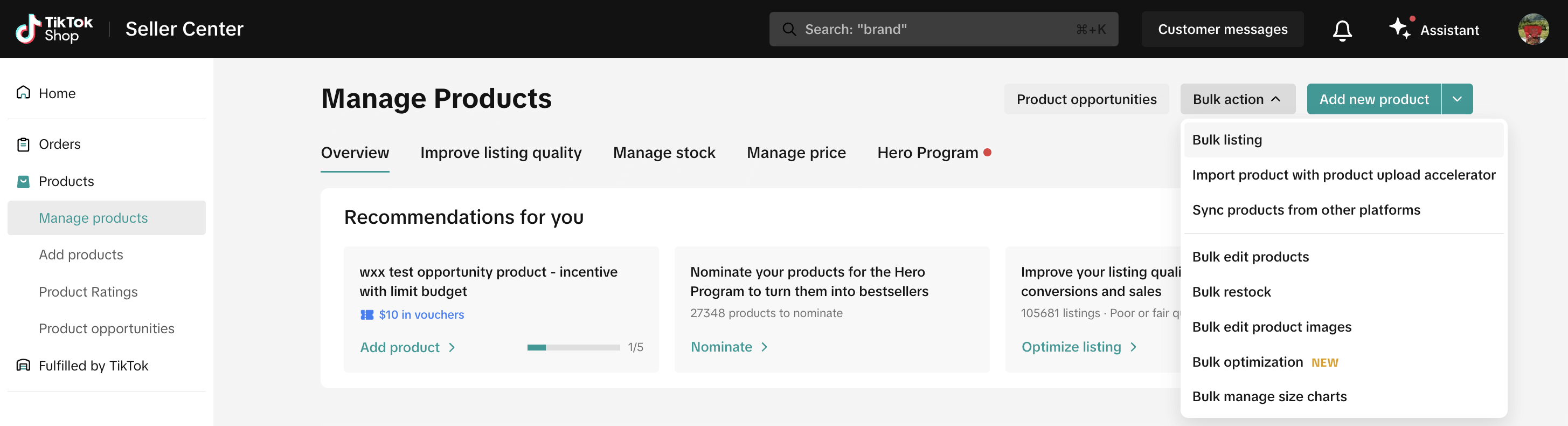Viewport: 1568px width, 426px height.
Task: Click the search magnifier icon
Action: point(789,29)
